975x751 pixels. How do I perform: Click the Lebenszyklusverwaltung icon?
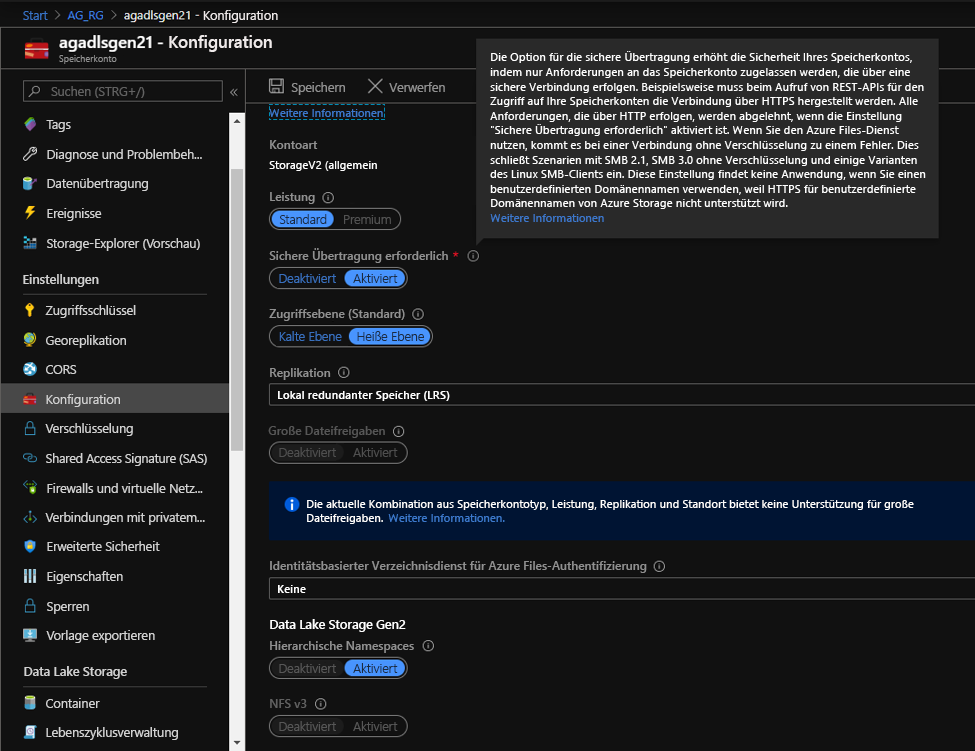[x=30, y=732]
